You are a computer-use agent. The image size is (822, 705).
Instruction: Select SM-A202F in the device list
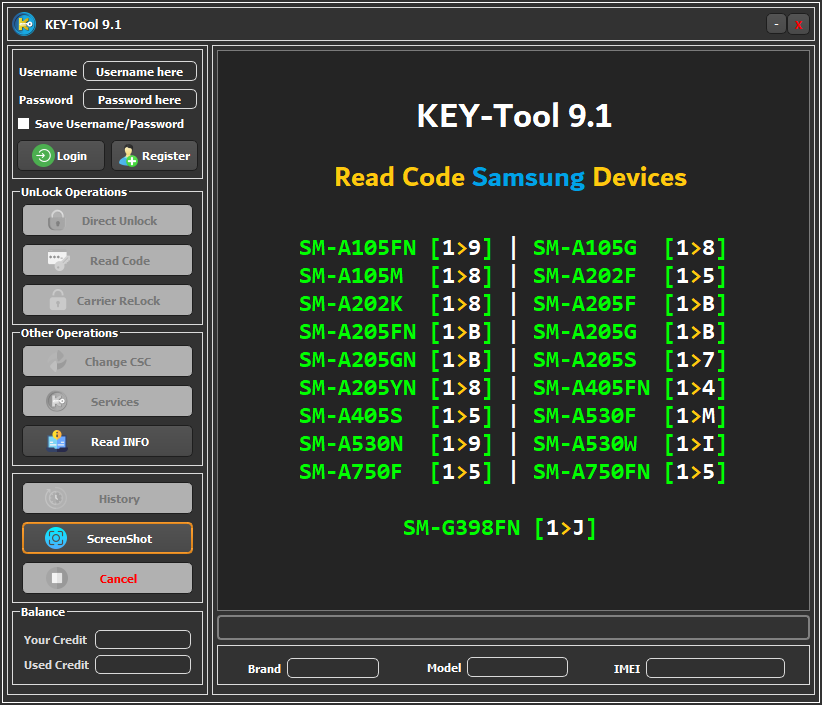[585, 276]
